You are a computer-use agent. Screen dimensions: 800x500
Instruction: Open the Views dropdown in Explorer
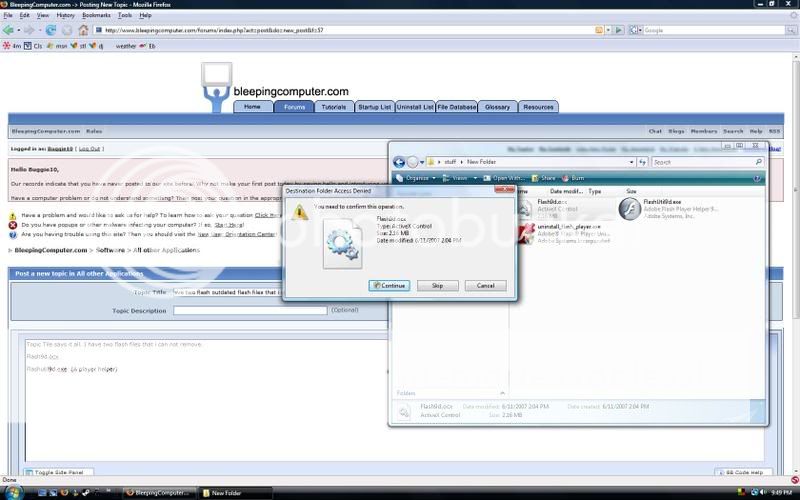pyautogui.click(x=460, y=178)
